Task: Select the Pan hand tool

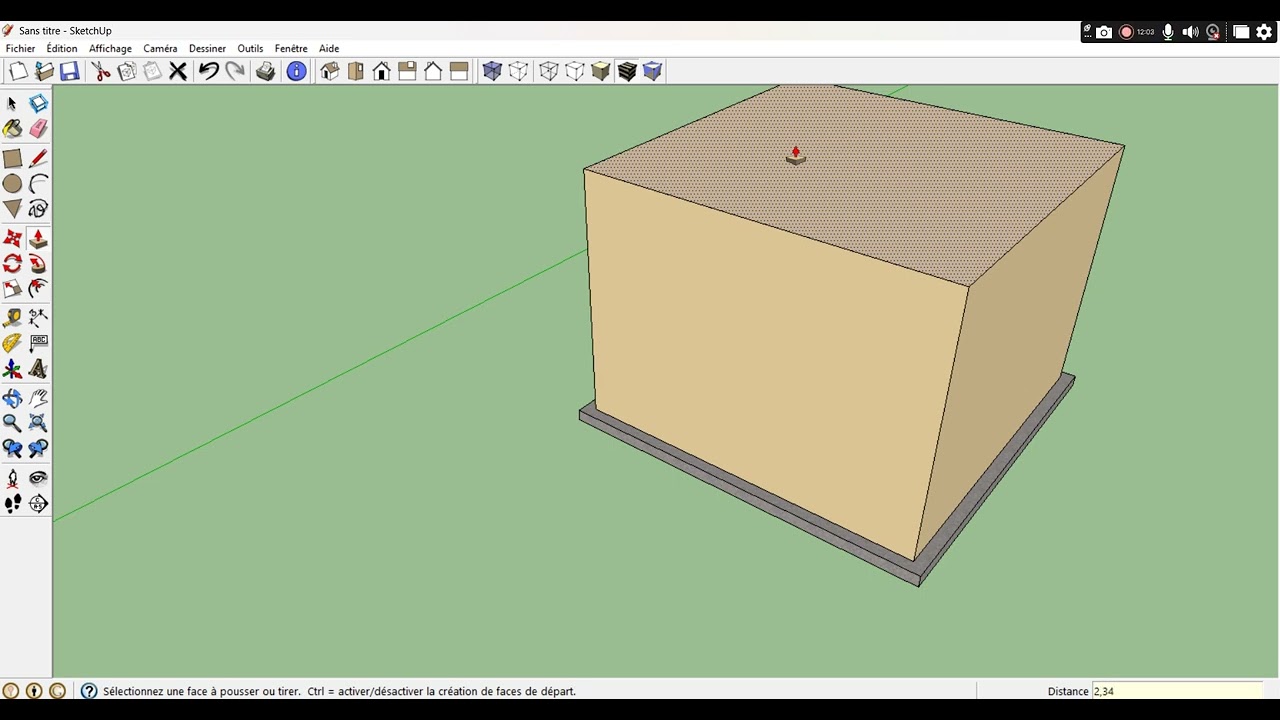Action: (x=38, y=398)
